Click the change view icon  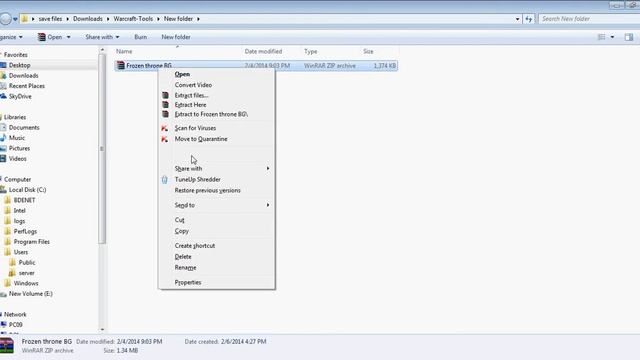coord(602,37)
